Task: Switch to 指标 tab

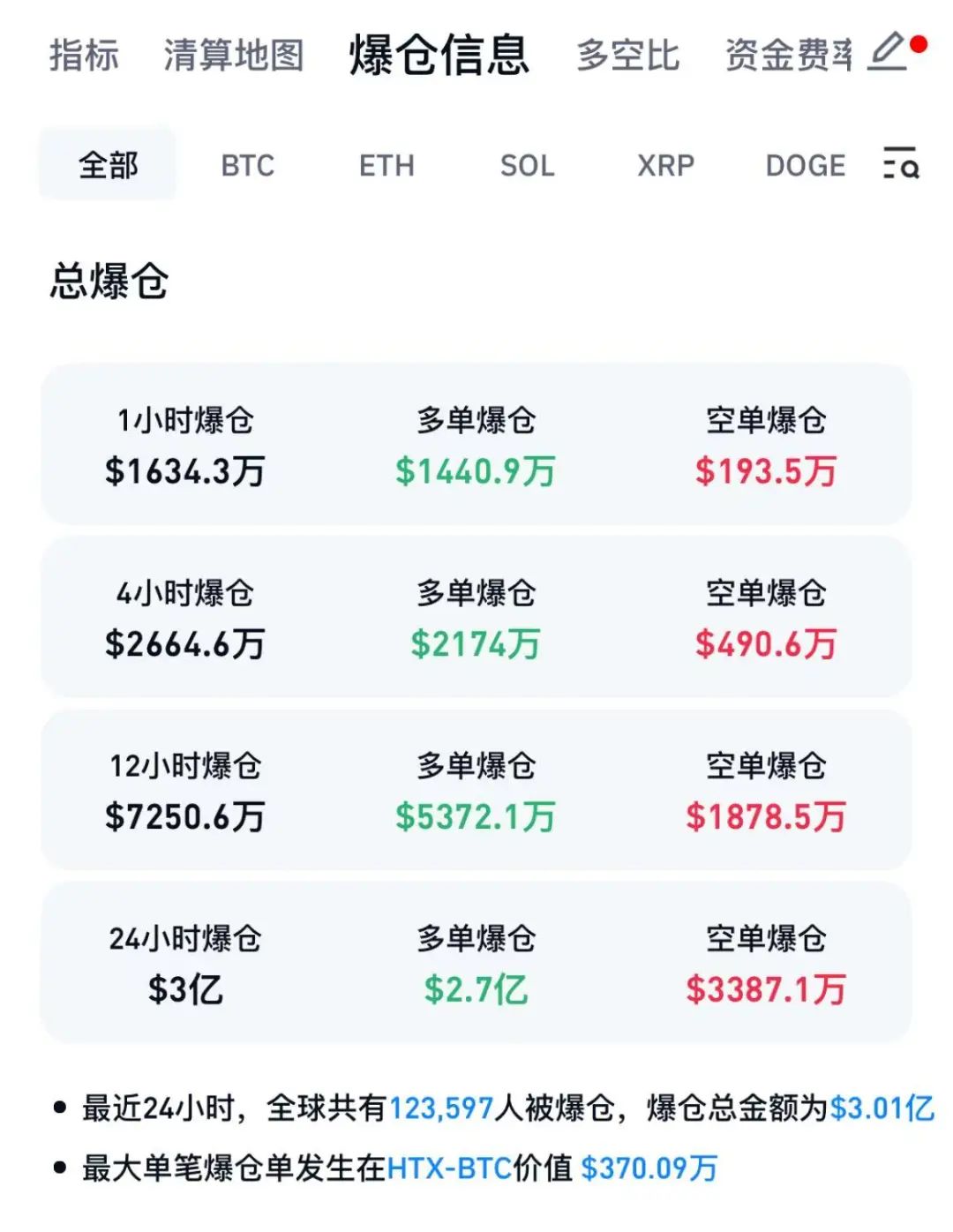Action: click(84, 55)
